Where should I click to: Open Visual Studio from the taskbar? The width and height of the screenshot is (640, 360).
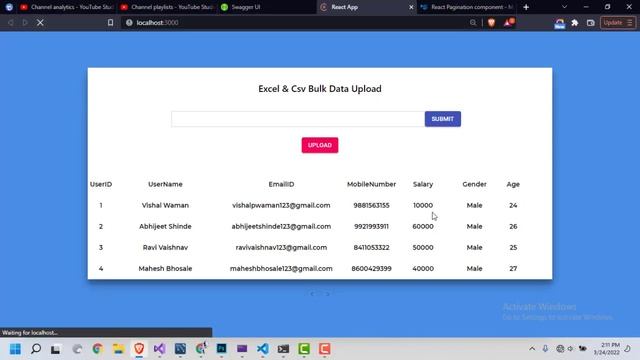tap(160, 349)
